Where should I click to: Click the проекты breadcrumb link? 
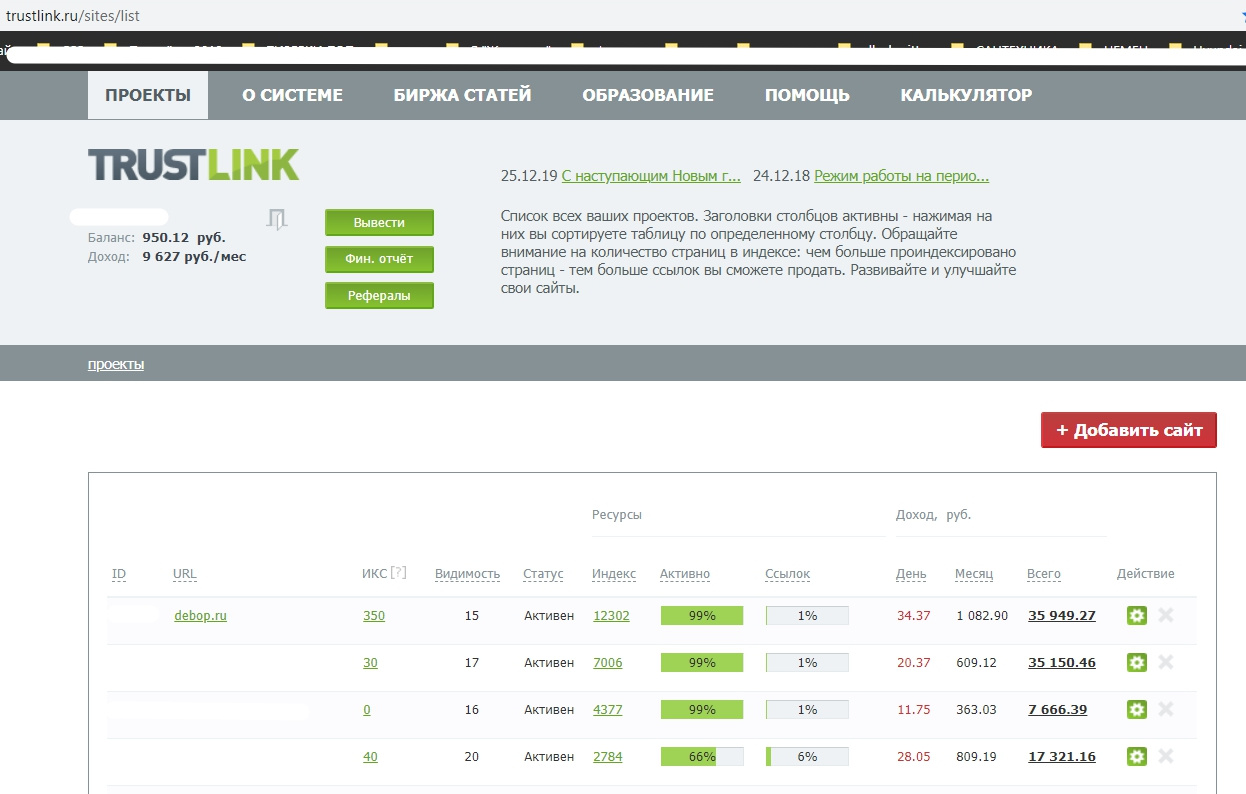click(116, 364)
